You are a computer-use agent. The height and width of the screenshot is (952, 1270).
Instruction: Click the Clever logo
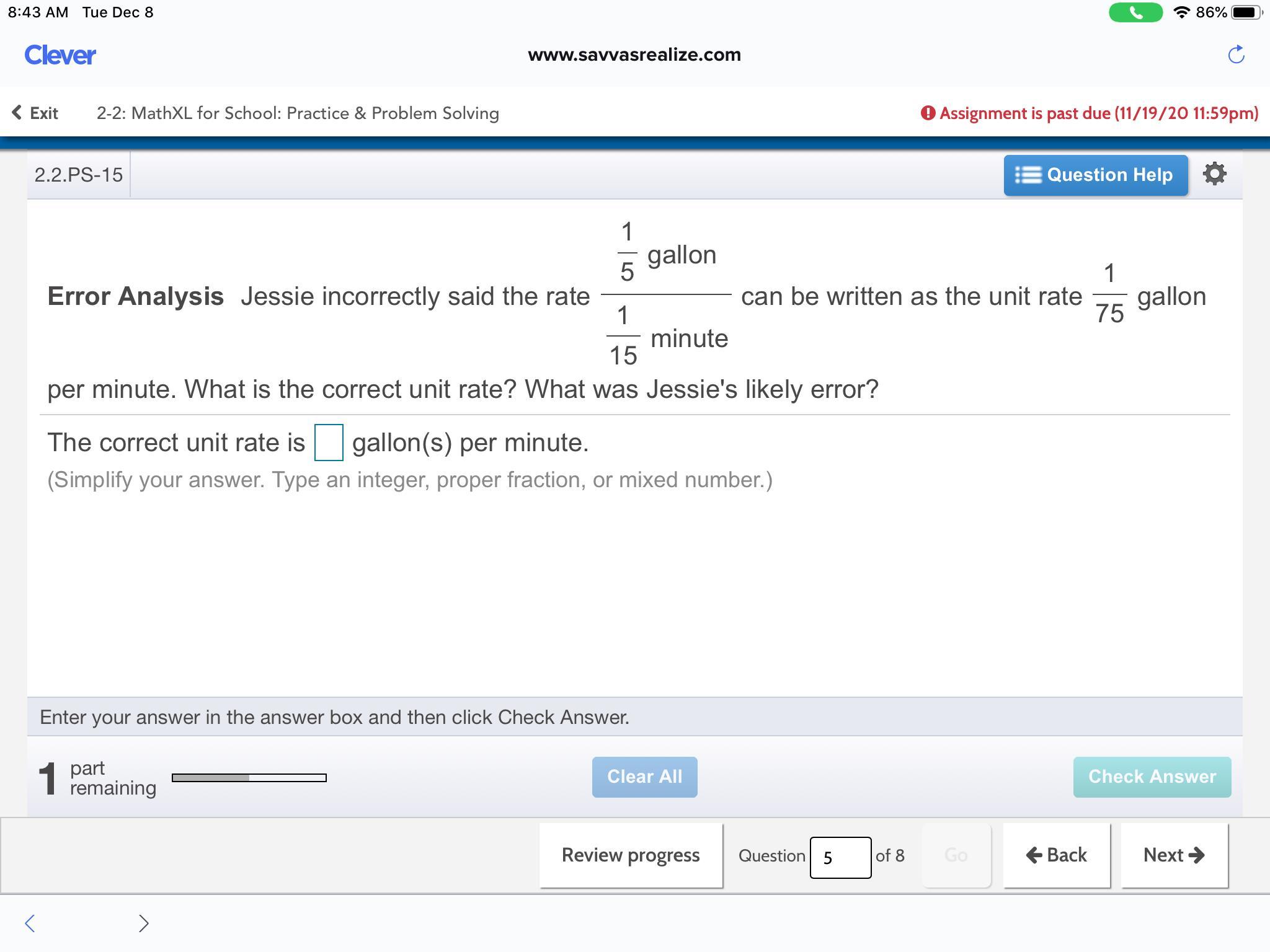[x=60, y=55]
